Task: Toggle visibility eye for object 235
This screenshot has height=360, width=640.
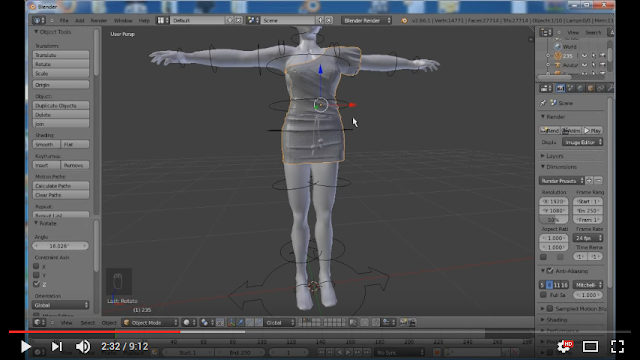Action: pos(584,56)
